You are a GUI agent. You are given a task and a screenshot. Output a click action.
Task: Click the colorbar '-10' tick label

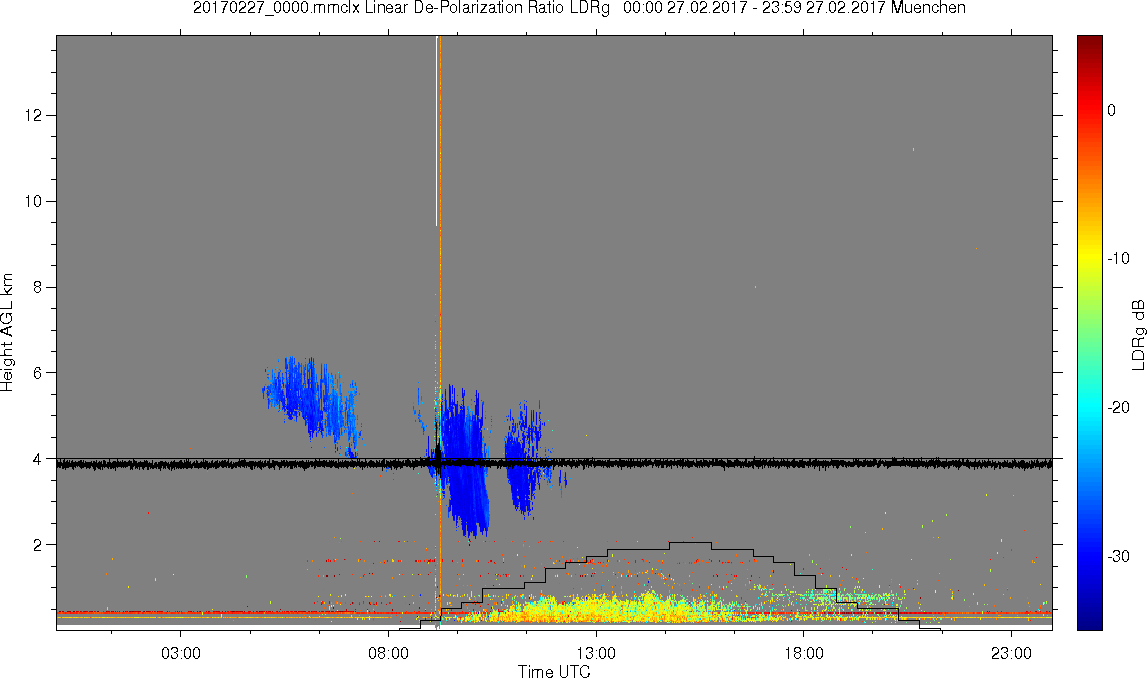coord(1118,259)
